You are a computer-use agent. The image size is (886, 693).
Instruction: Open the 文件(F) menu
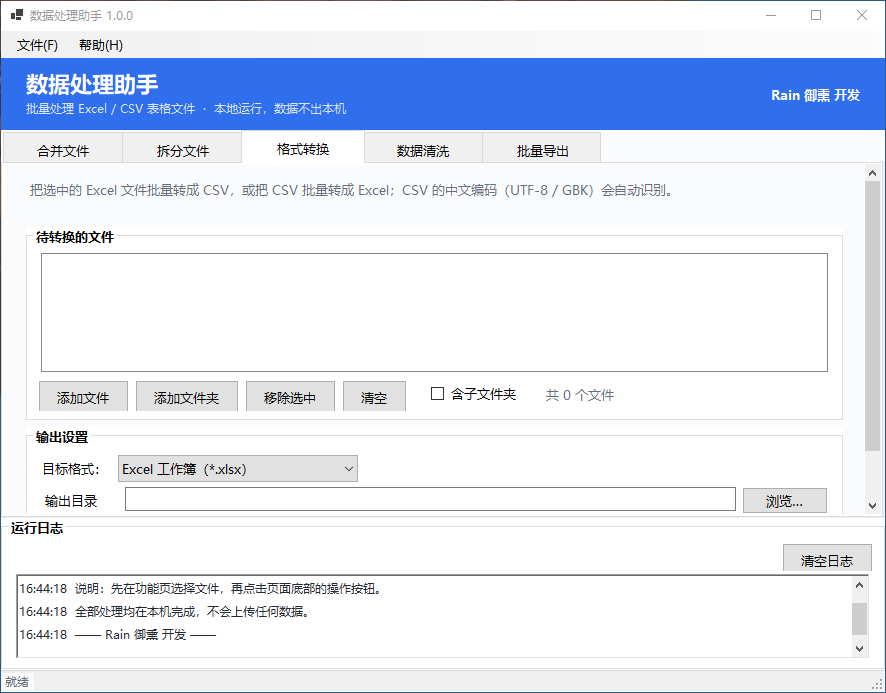click(37, 45)
